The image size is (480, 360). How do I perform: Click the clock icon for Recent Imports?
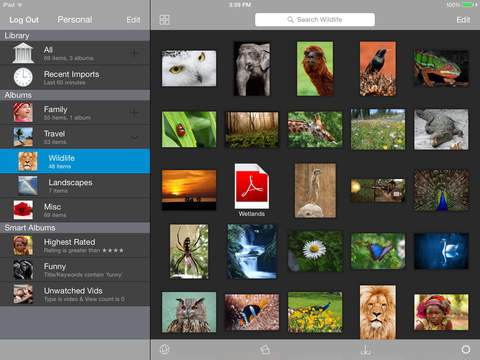(x=23, y=77)
